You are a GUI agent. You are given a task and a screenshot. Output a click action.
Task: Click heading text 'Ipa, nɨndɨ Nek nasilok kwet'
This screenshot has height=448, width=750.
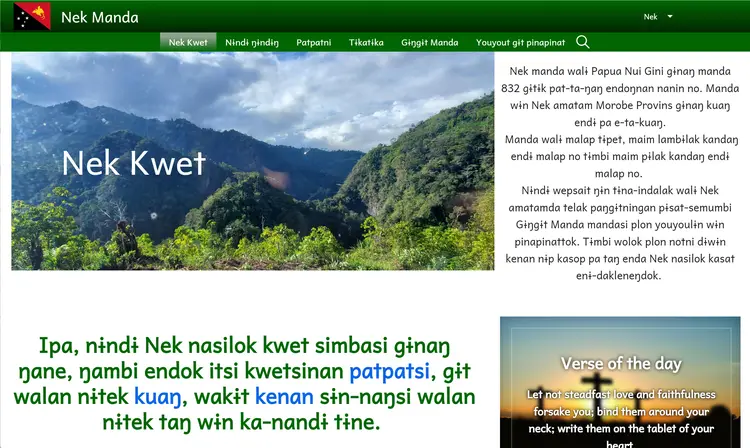[x=175, y=346]
